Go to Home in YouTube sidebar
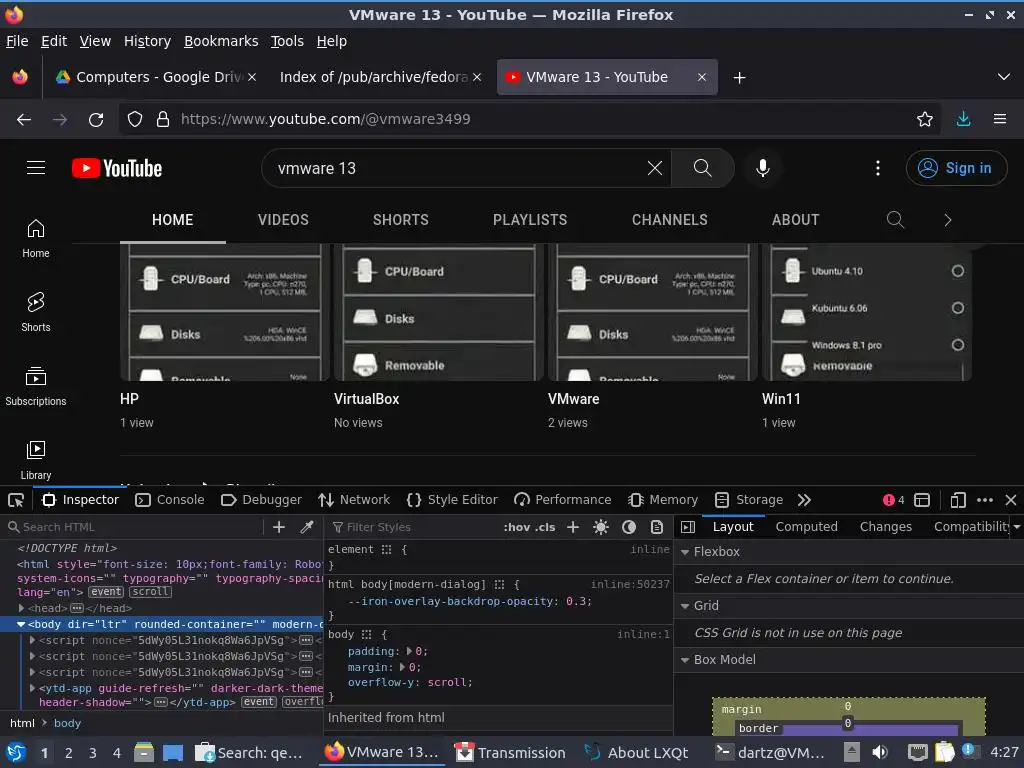Screen dimensions: 1024x768 [36, 238]
